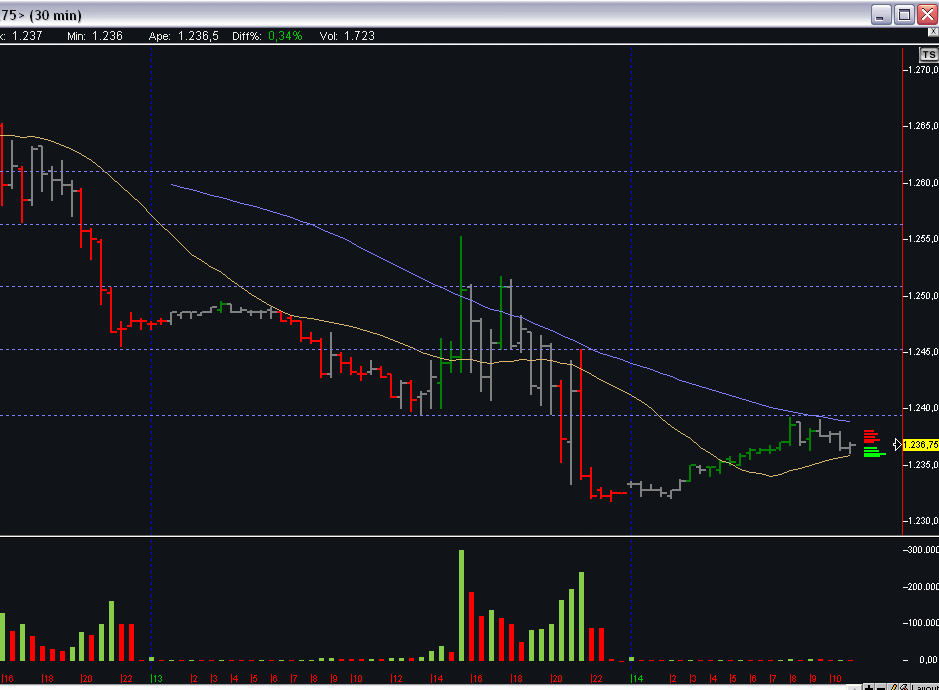The width and height of the screenshot is (939, 690).
Task: Click the Layout button in bottom corner
Action: click(926, 687)
